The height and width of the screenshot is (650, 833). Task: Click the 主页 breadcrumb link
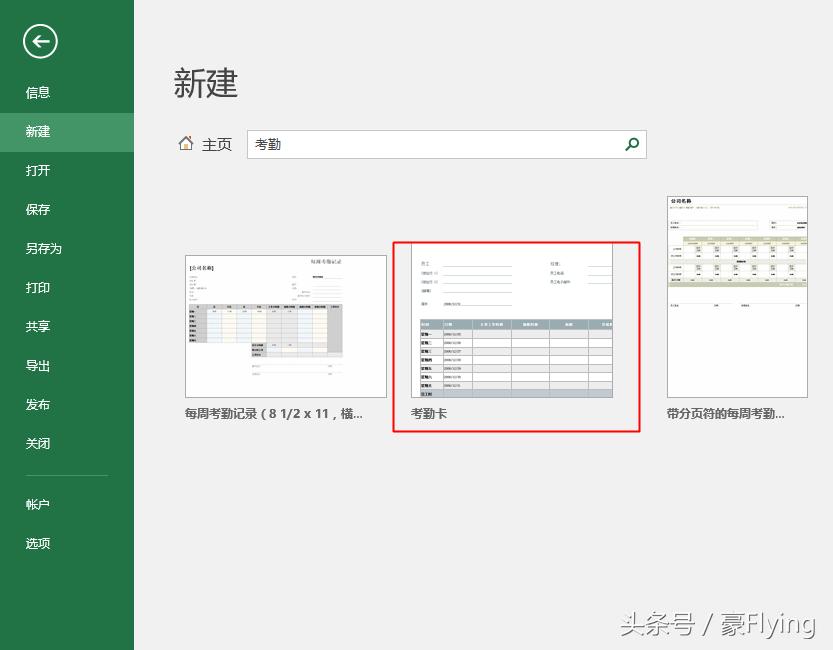[217, 143]
